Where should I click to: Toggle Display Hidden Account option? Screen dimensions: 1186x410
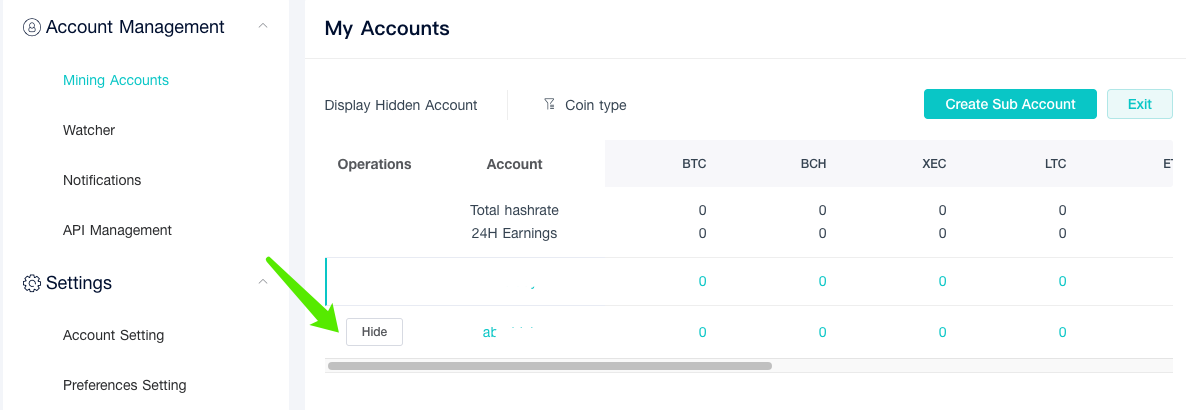point(401,105)
